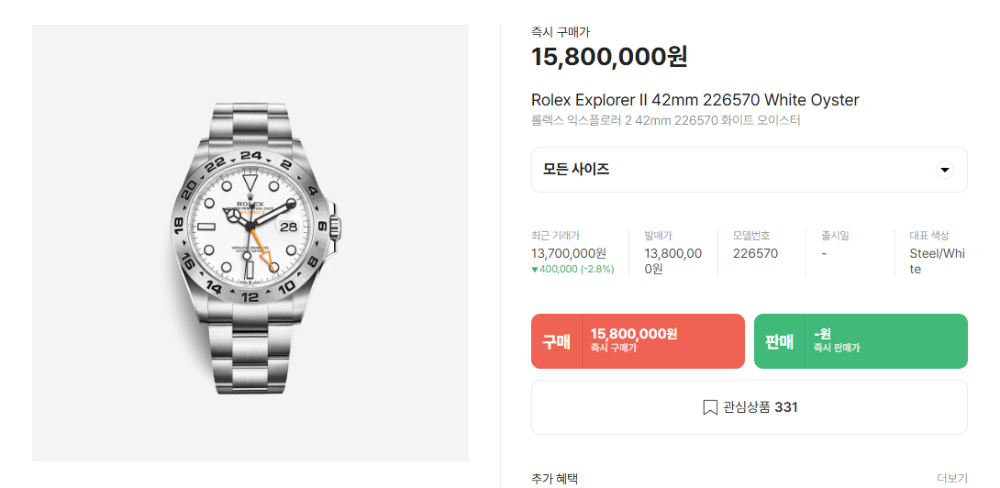1000x488 pixels.
Task: Click the 모델번호 226570 value
Action: tap(755, 254)
